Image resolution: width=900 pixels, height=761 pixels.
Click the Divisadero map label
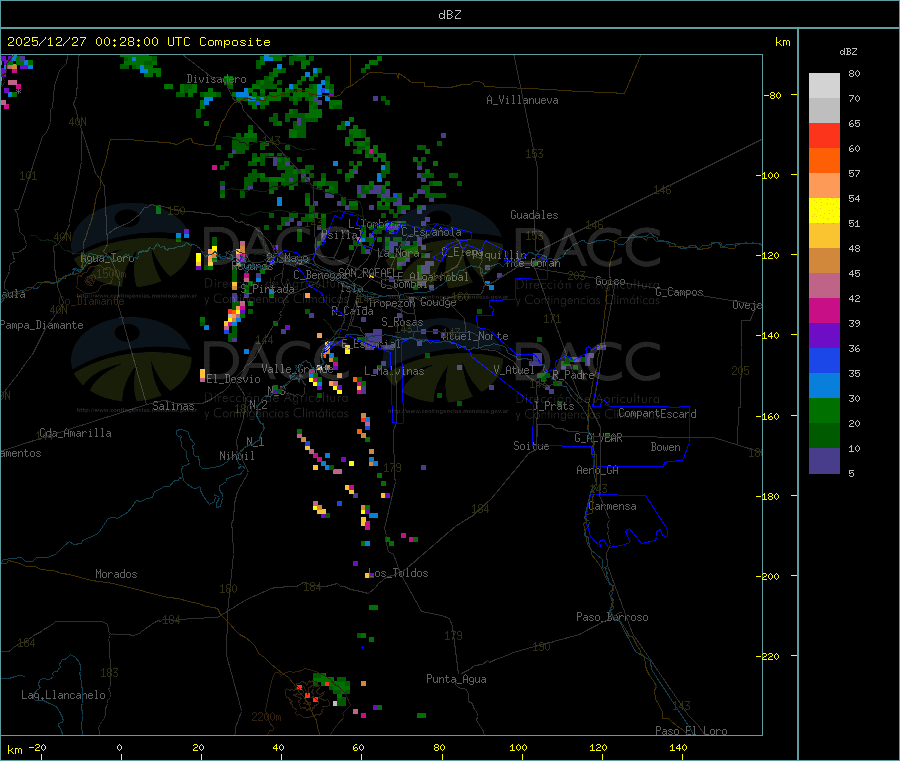(x=216, y=79)
